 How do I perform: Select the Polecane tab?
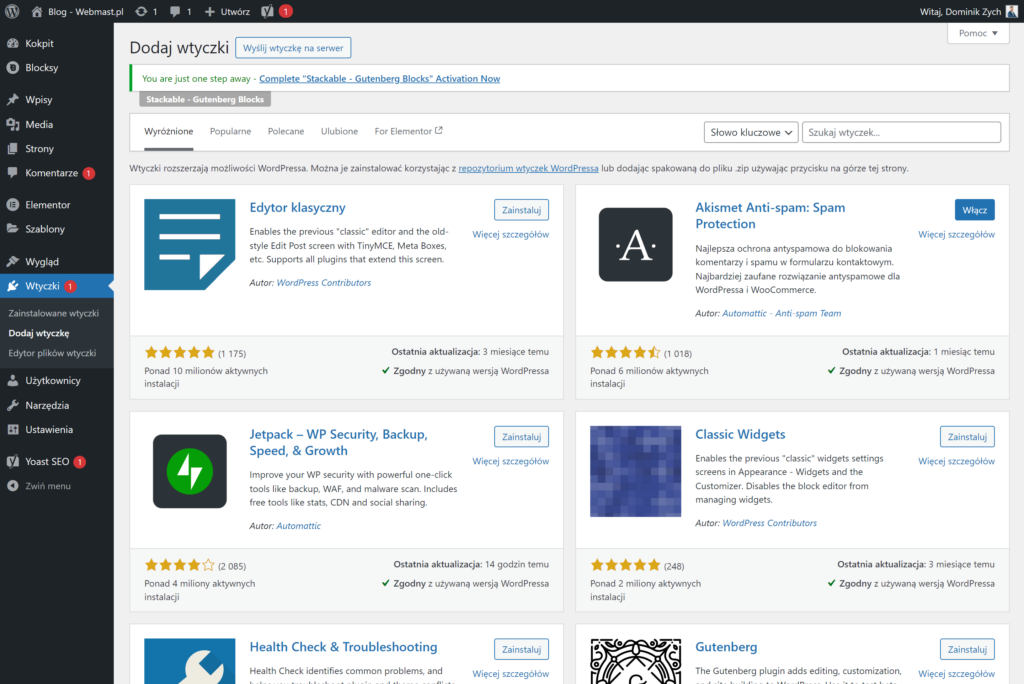click(x=286, y=131)
